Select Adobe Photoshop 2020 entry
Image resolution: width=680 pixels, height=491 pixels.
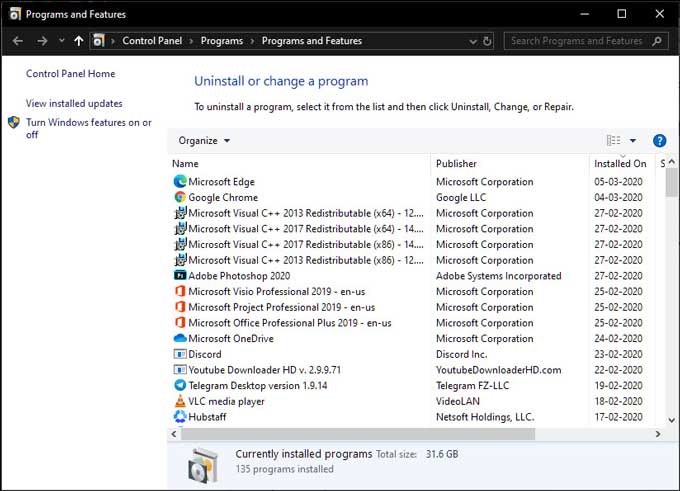[x=239, y=275]
